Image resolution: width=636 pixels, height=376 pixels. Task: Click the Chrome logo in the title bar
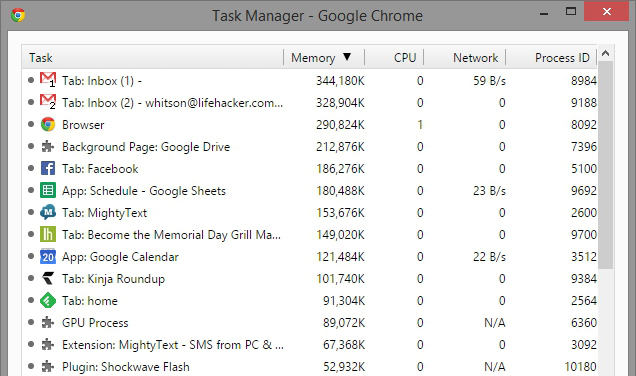coord(18,15)
